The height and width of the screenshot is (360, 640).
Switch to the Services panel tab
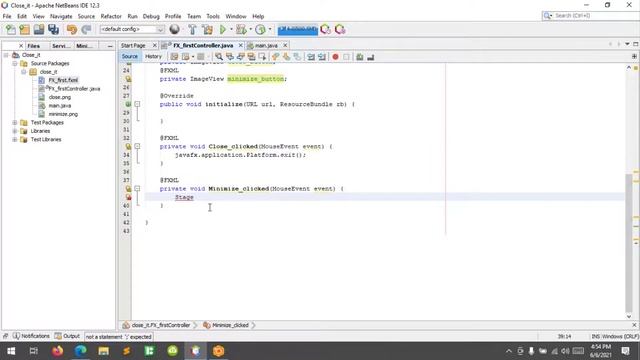coord(61,46)
